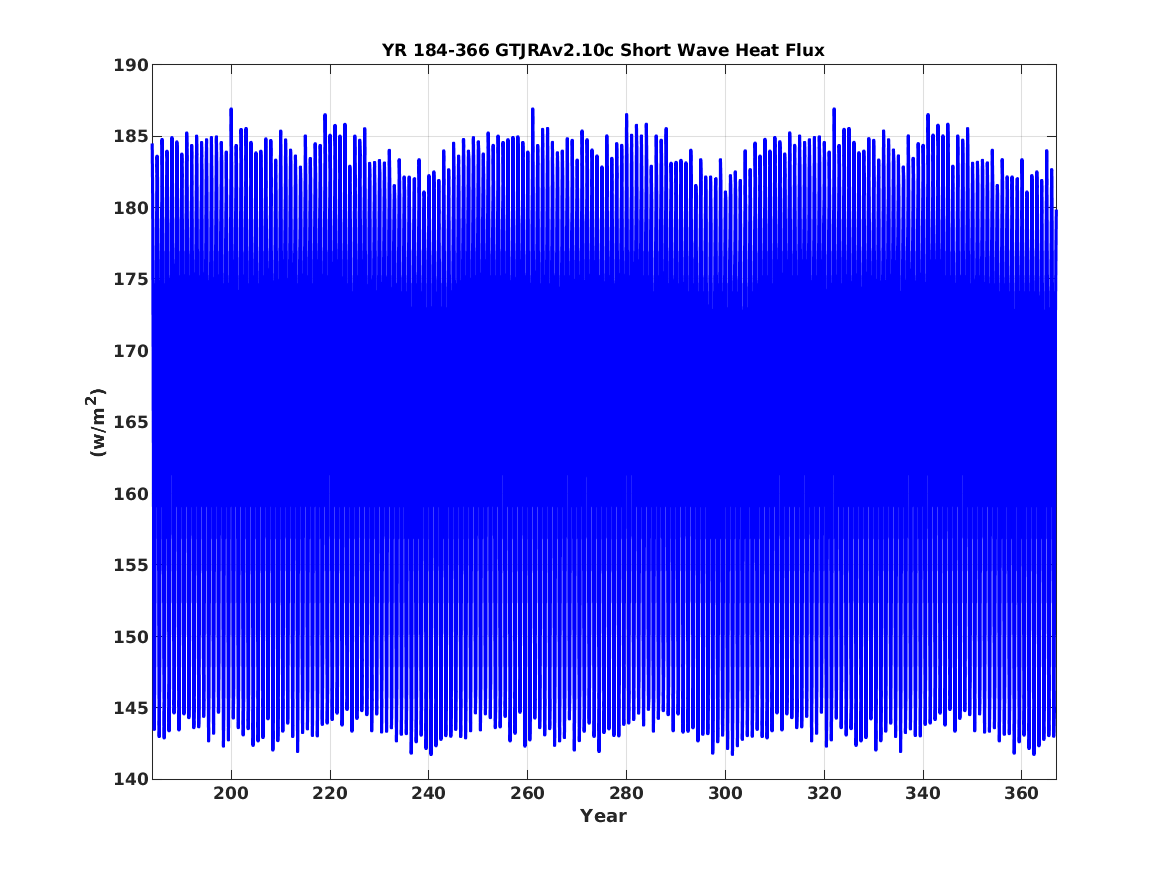Click y-axis tick label 170

[130, 350]
